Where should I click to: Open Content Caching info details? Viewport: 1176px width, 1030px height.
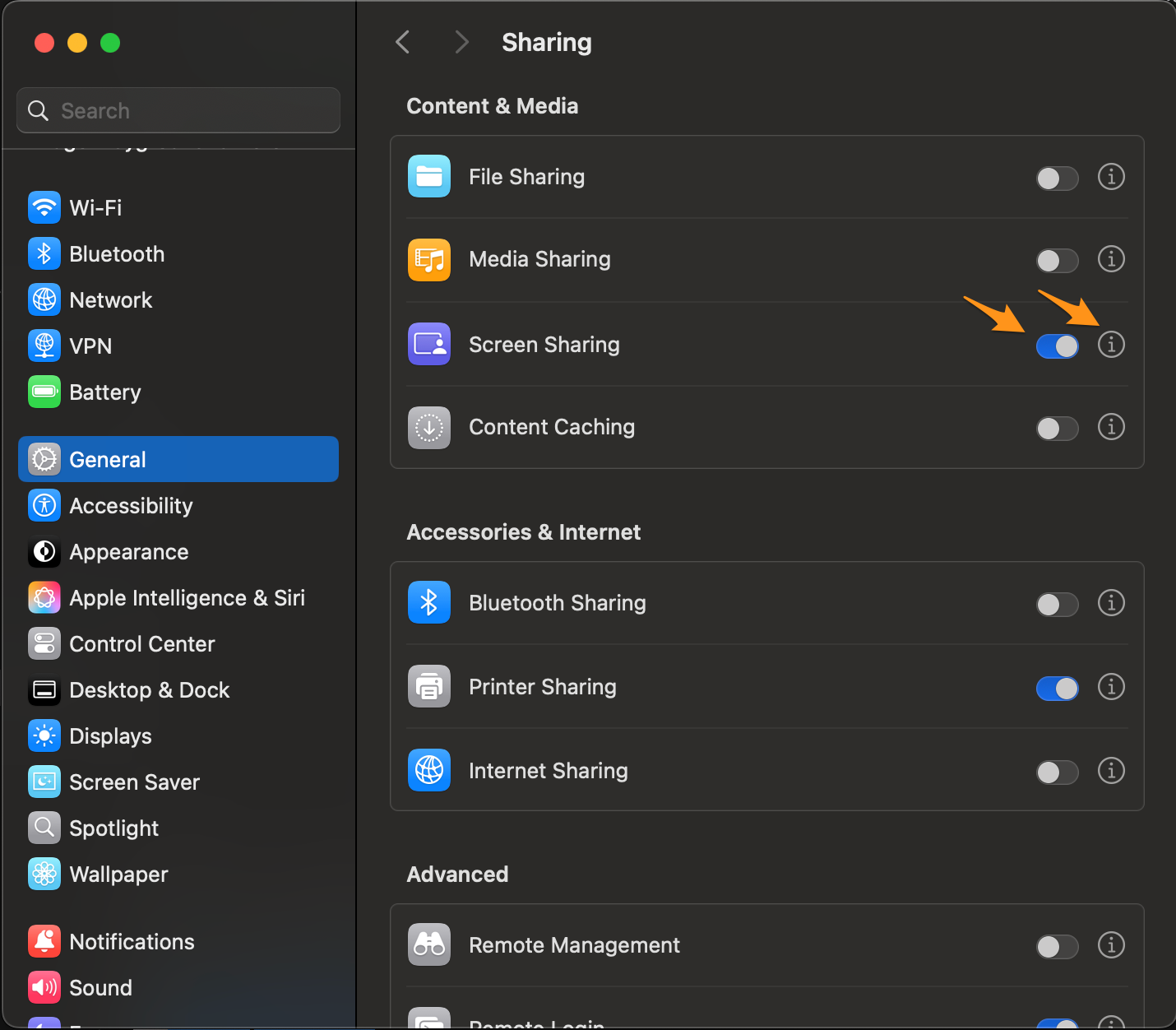coord(1111,427)
